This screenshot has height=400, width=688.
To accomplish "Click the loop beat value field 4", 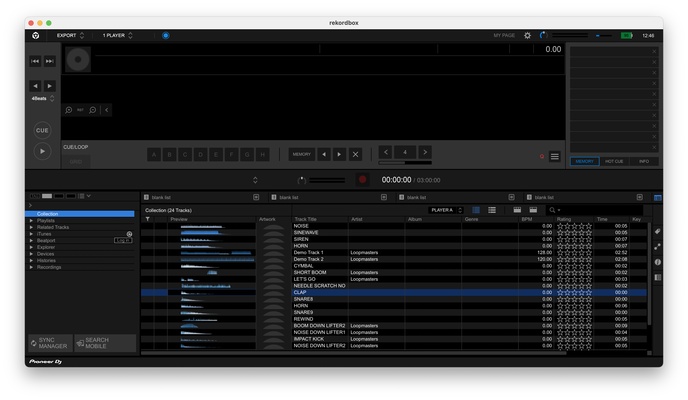I will coord(405,152).
